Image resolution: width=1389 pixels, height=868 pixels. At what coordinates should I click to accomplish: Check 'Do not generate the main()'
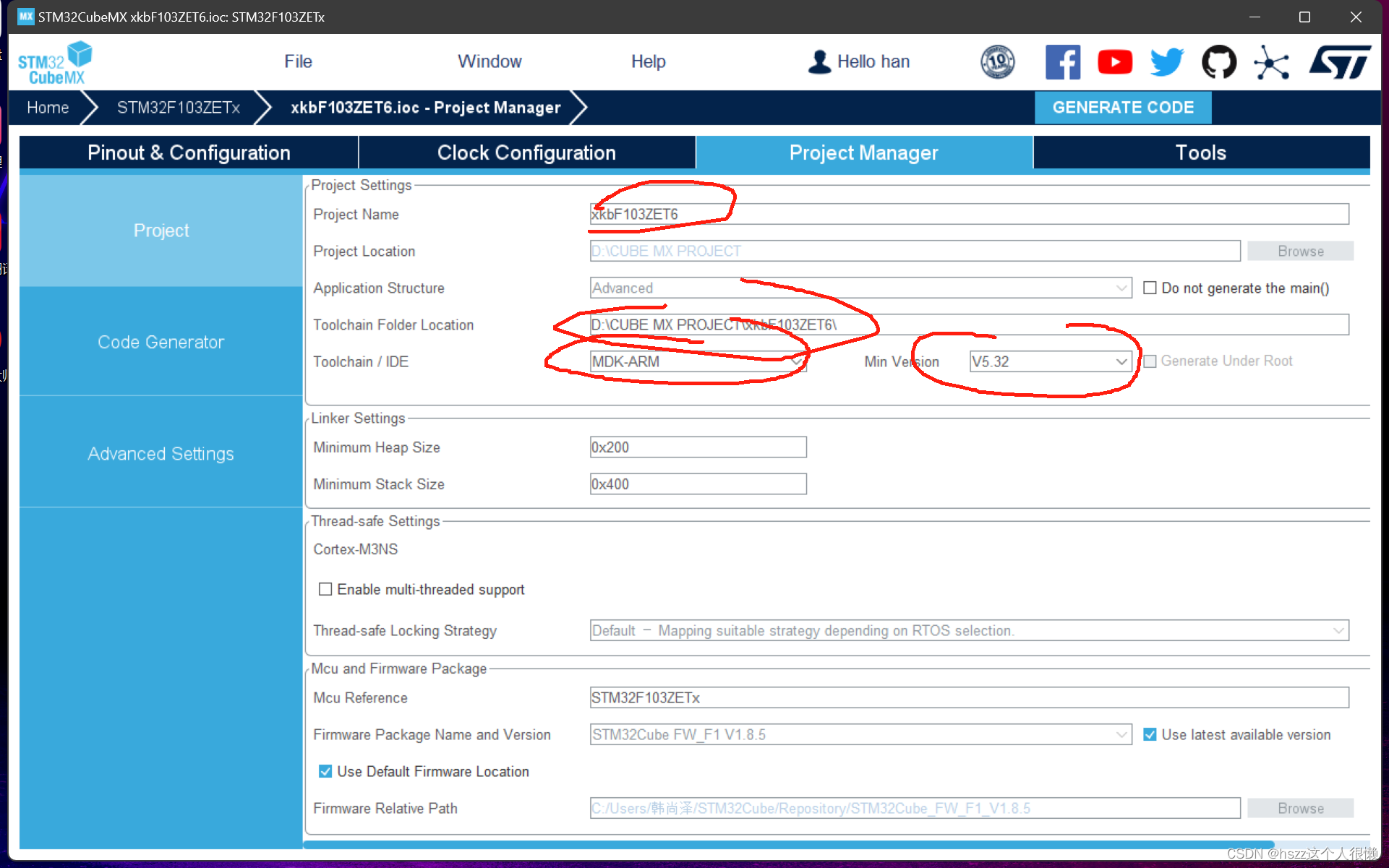[1150, 288]
